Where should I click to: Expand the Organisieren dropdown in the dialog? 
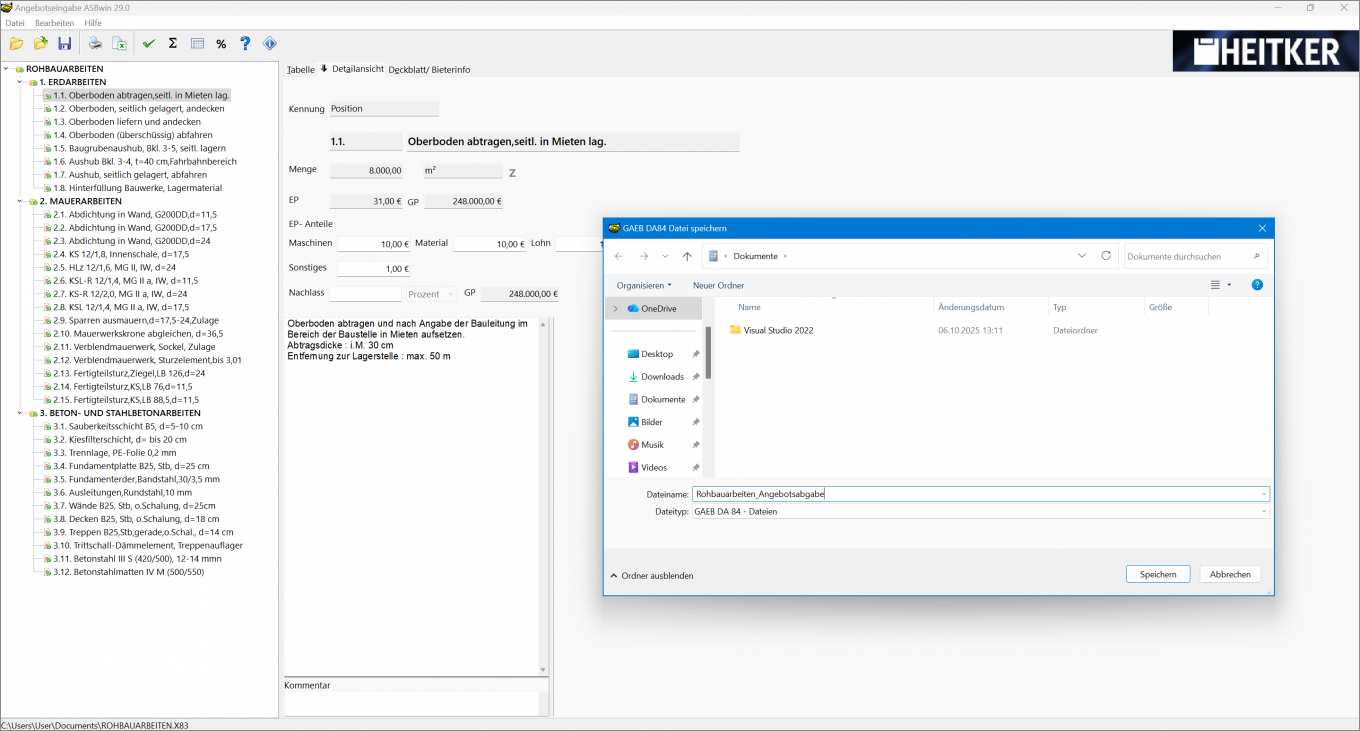[645, 285]
